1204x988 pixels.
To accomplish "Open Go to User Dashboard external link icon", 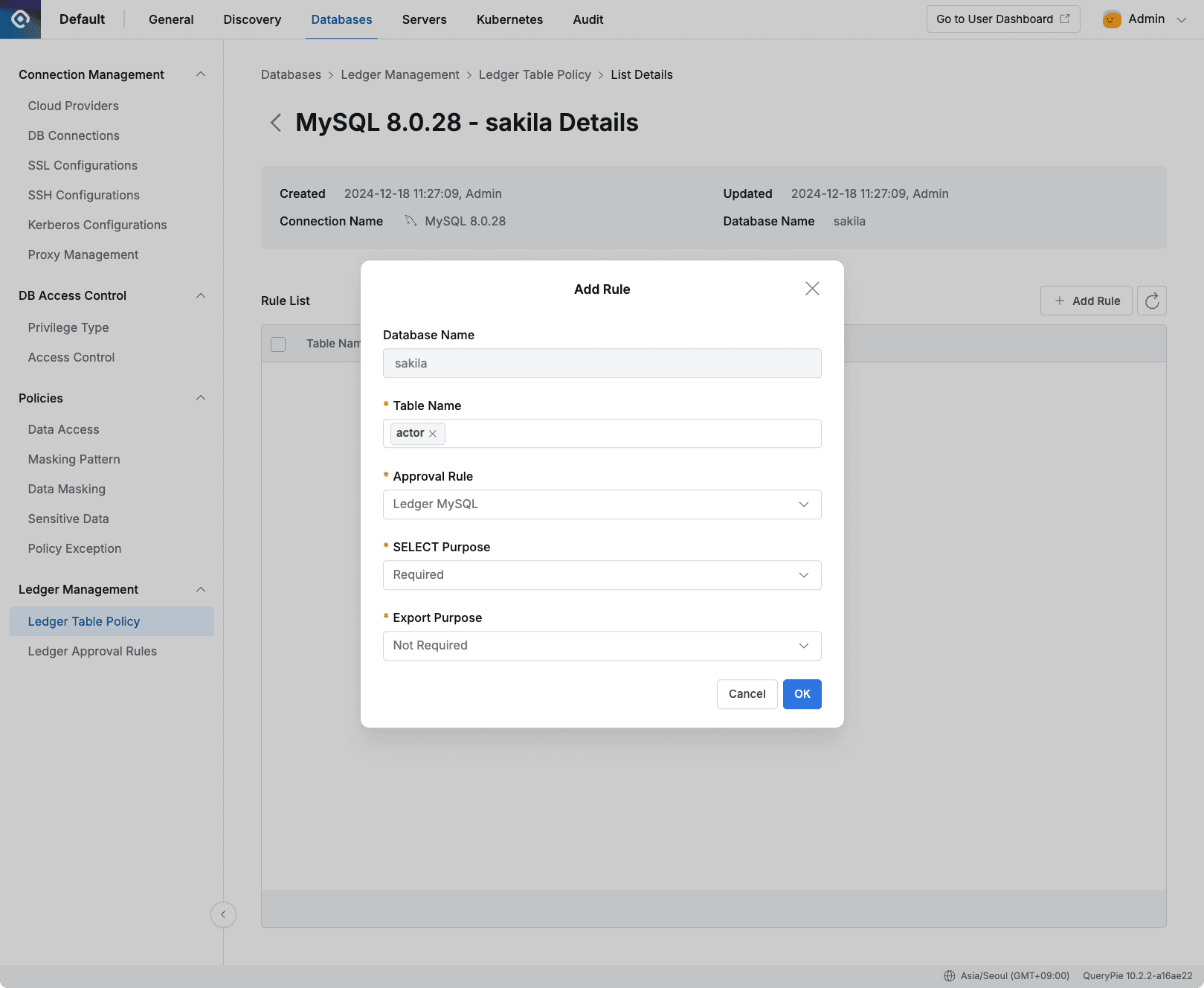I will 1066,19.
